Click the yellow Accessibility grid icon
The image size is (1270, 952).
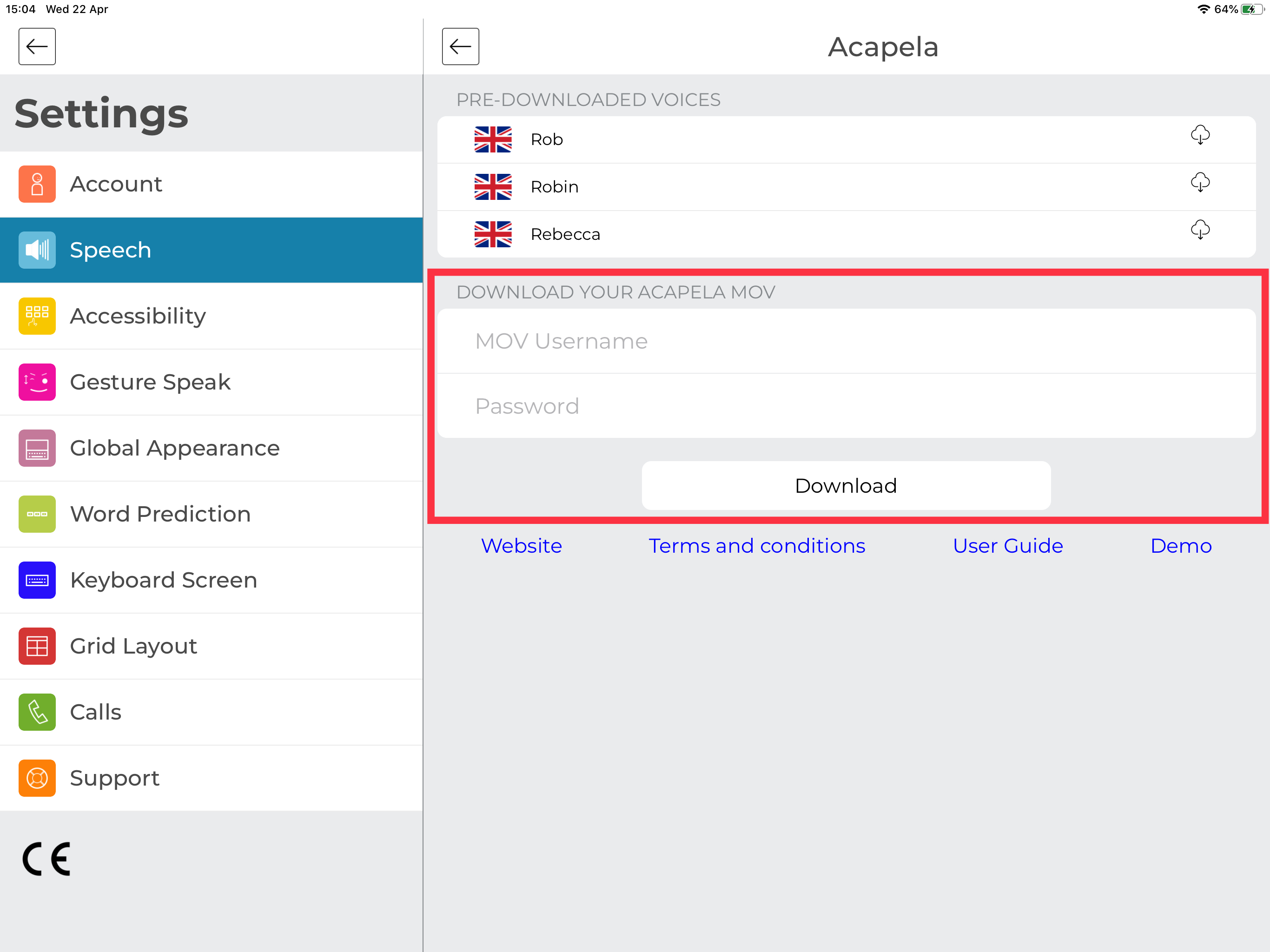click(37, 317)
